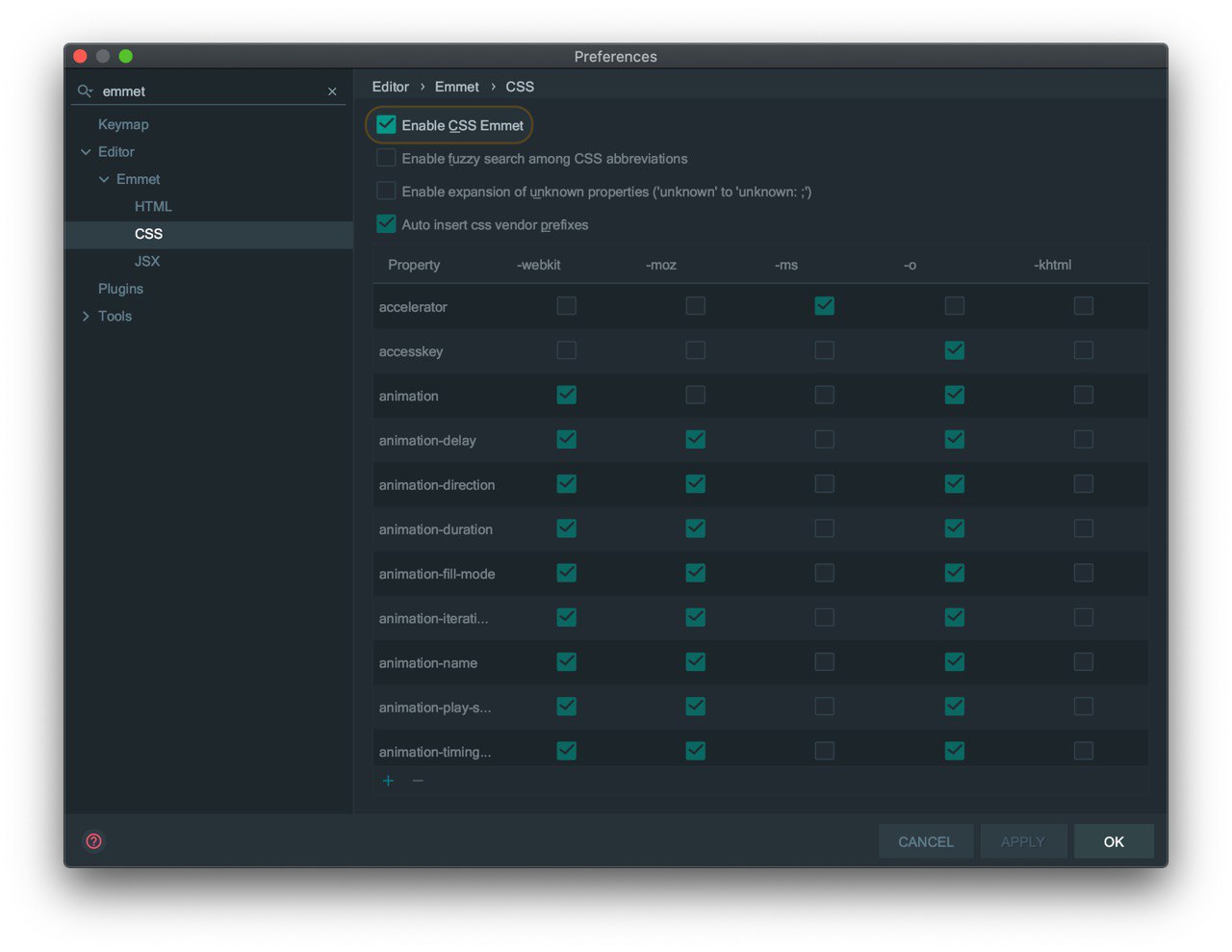Uncheck -webkit for animation-fill-mode row
Screen dimensions: 1232x952
point(567,573)
